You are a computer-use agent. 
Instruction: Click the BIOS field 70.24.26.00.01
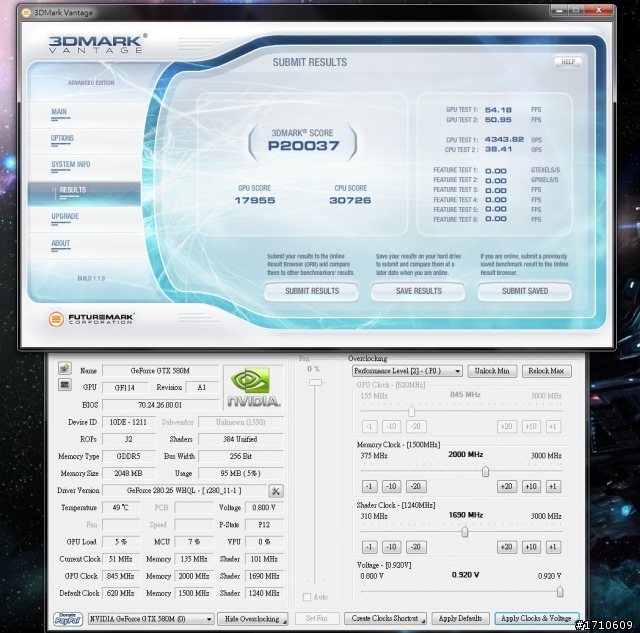[x=160, y=405]
